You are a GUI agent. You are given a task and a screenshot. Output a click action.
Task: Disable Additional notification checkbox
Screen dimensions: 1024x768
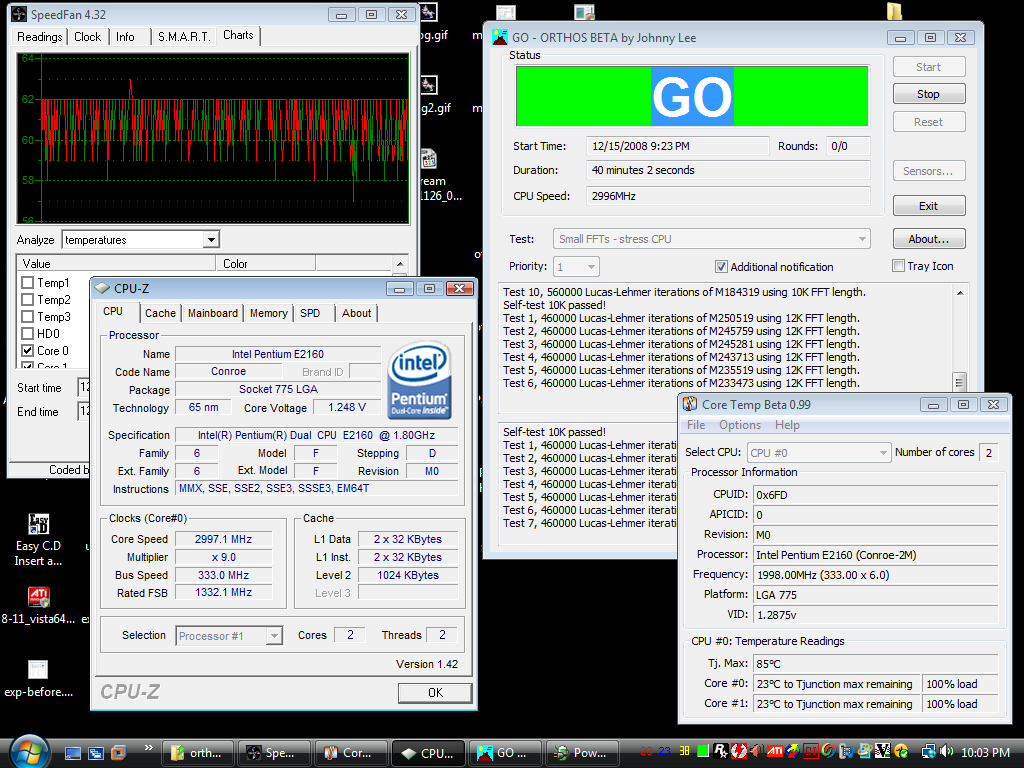tap(721, 267)
